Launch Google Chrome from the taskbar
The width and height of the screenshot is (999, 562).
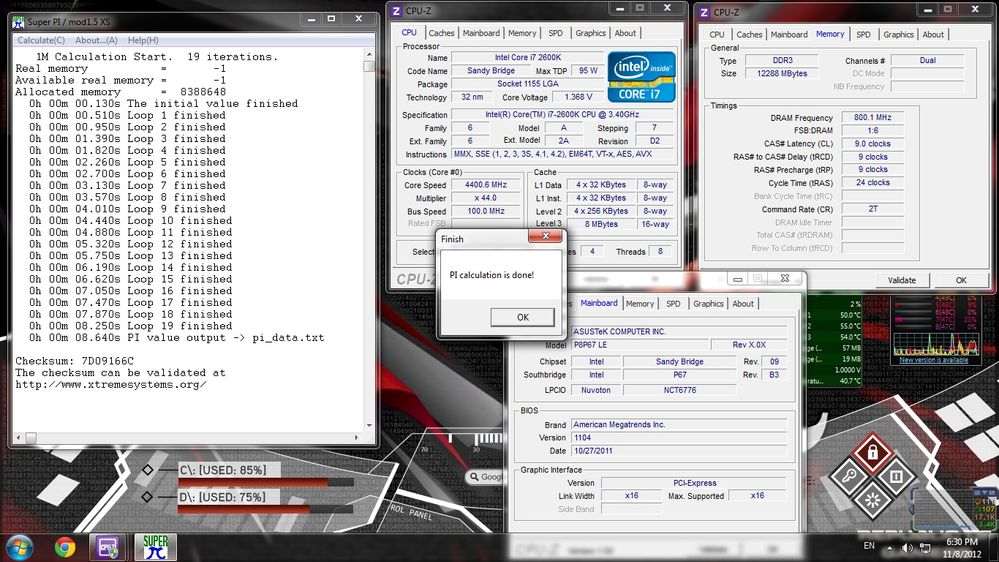pyautogui.click(x=64, y=547)
